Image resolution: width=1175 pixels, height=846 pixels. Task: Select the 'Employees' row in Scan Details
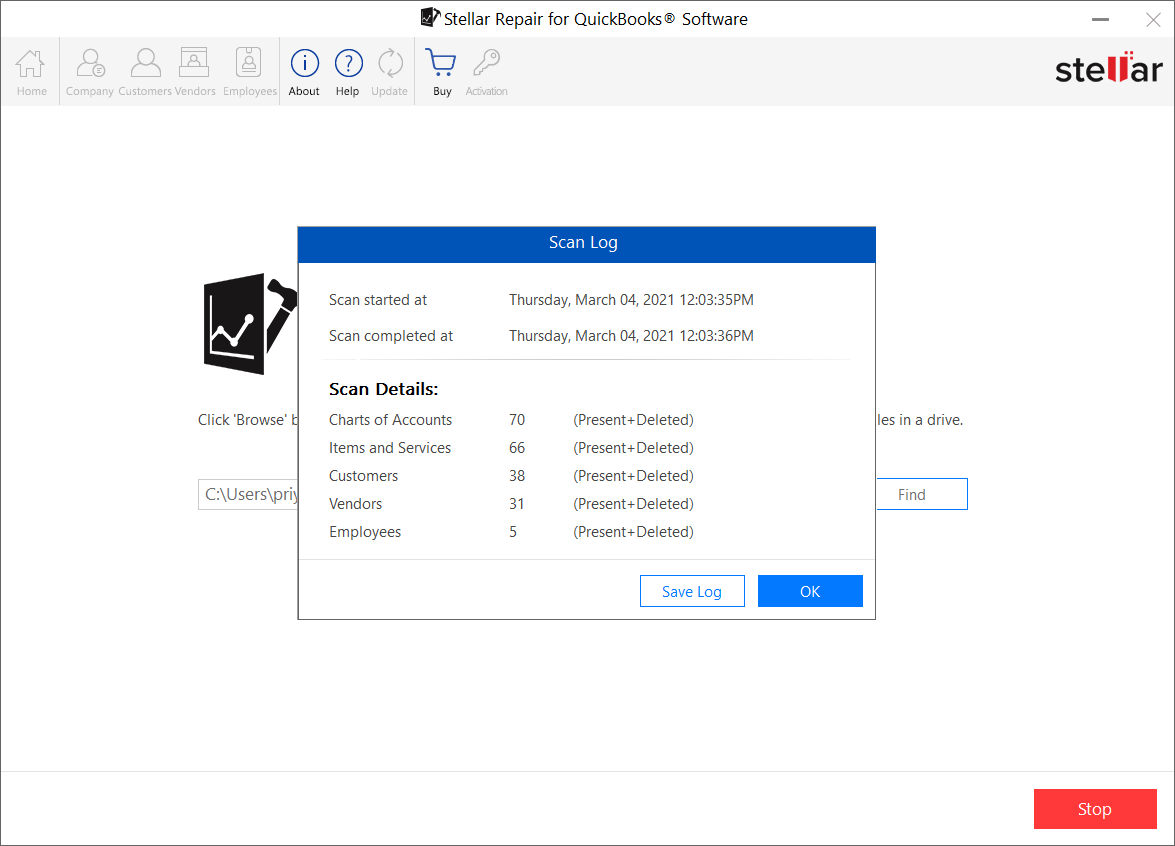365,531
